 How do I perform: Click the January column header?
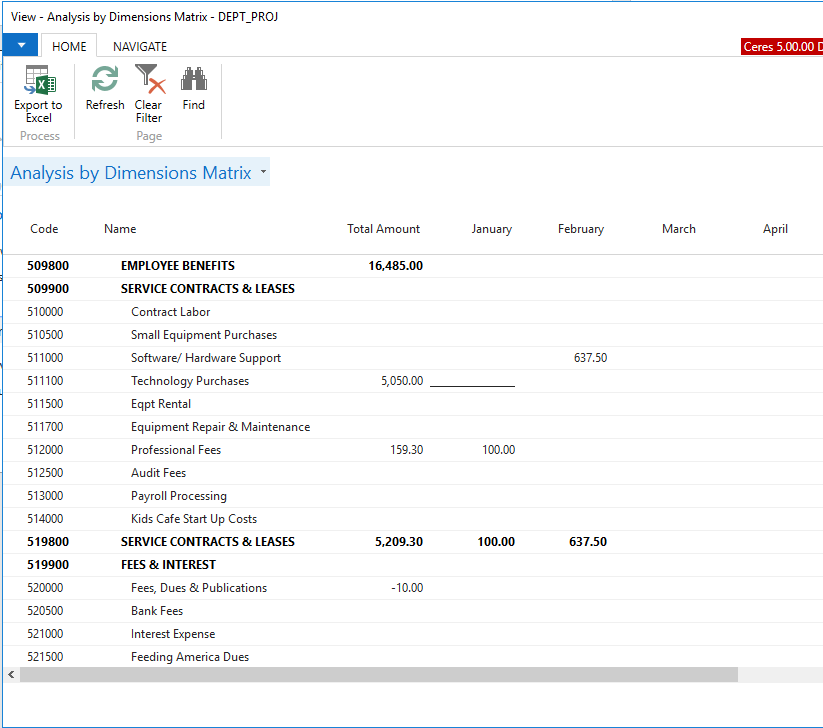point(491,229)
